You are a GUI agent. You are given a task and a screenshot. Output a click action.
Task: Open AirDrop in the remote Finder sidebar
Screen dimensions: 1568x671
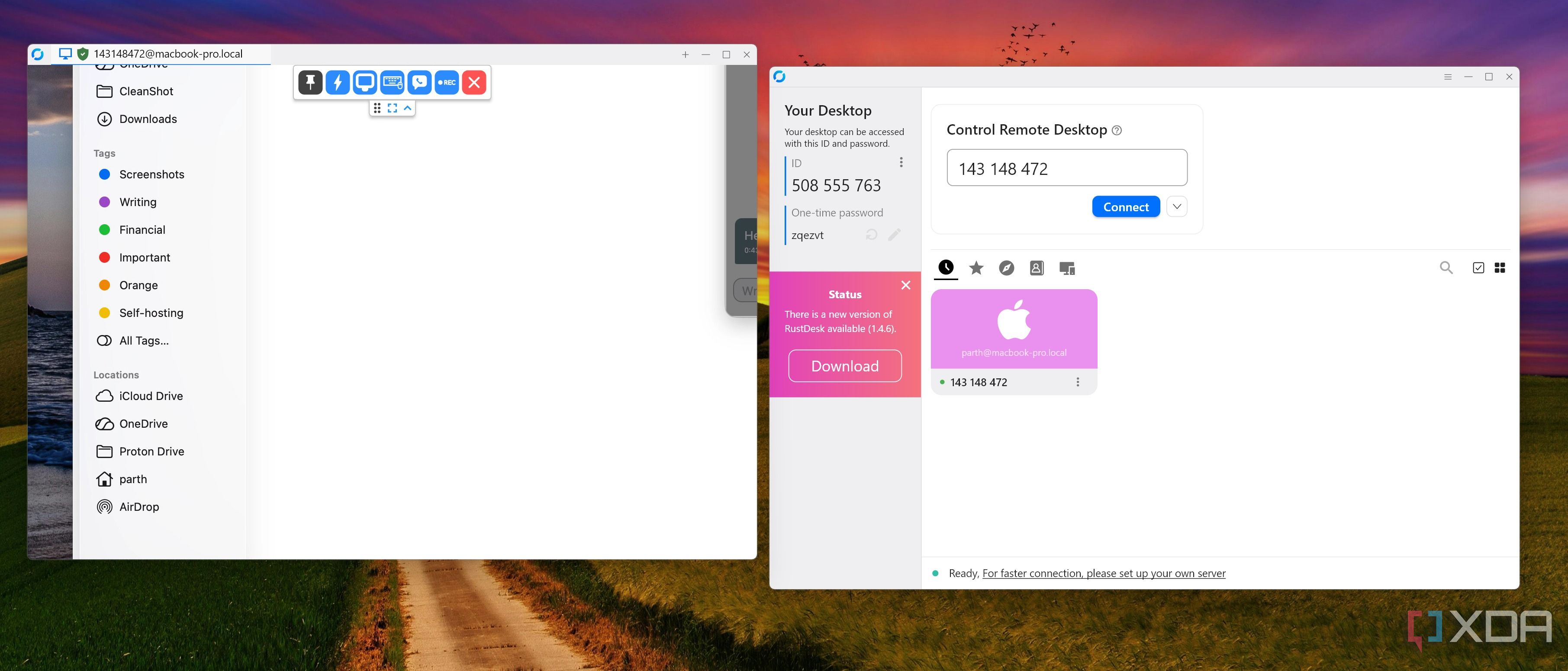(128, 506)
